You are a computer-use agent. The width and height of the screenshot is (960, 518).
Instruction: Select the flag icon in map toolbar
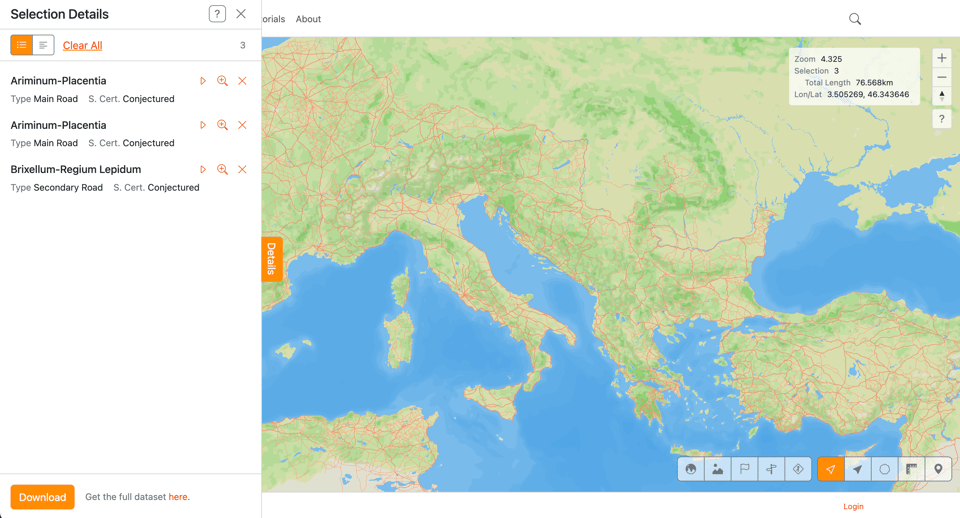pyautogui.click(x=745, y=469)
